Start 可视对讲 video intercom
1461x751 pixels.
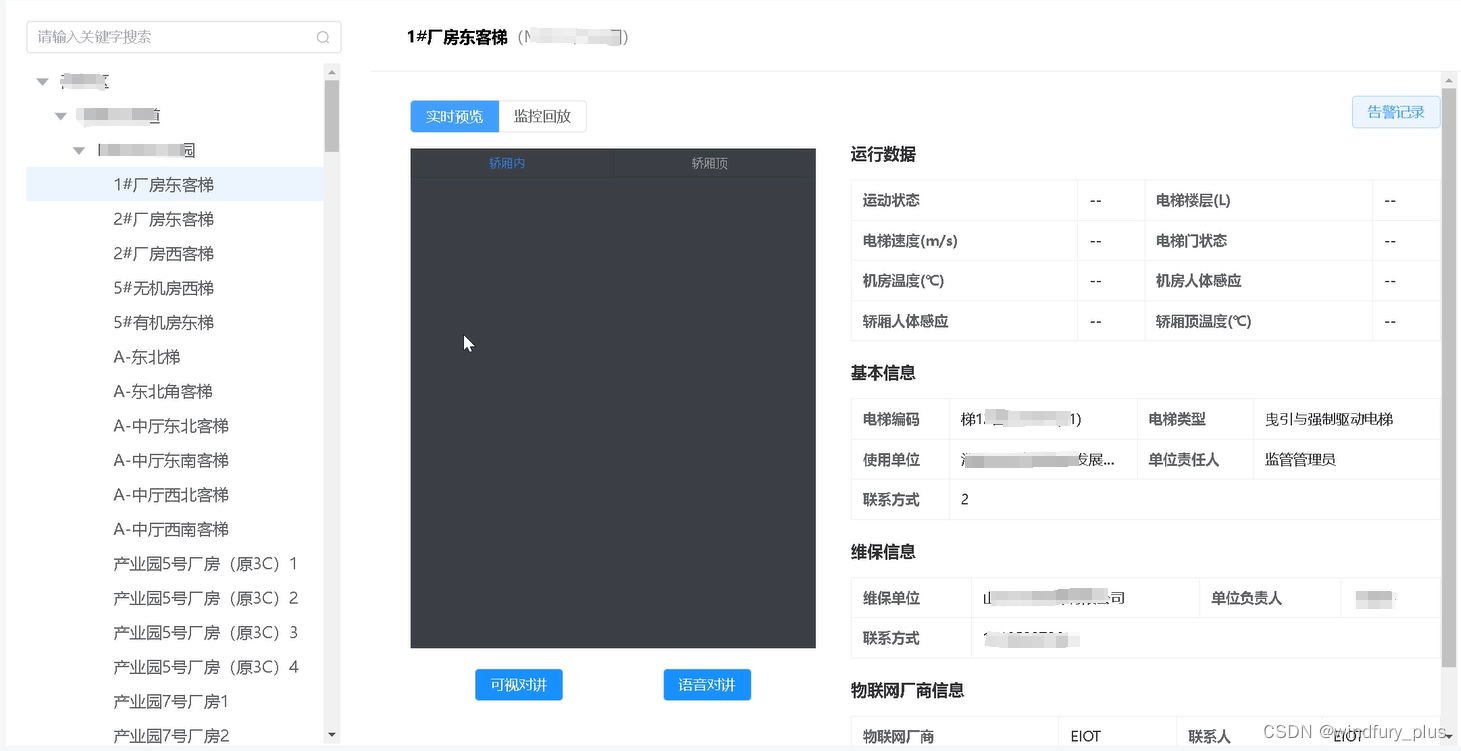519,685
